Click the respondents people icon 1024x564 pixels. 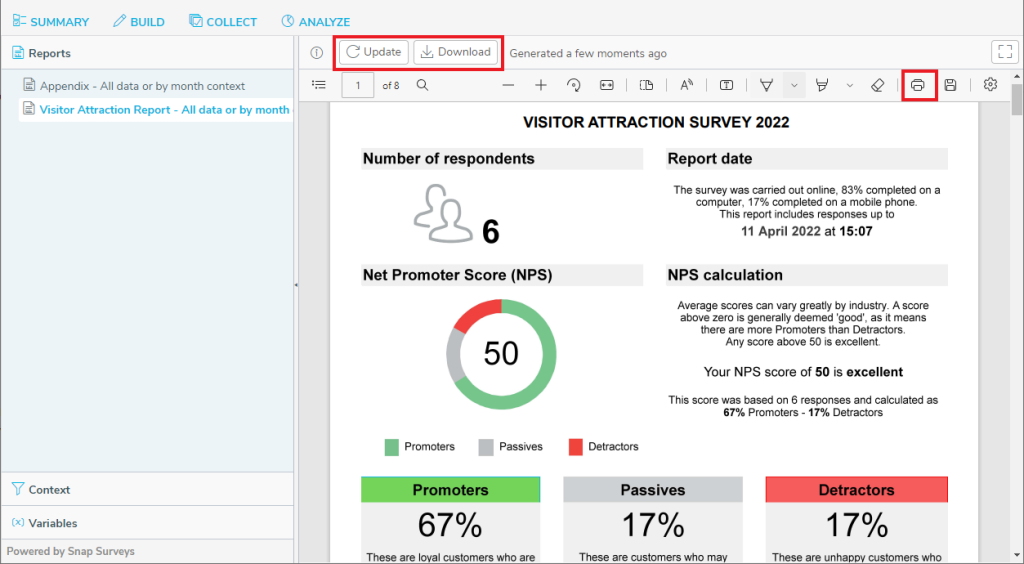click(x=443, y=213)
